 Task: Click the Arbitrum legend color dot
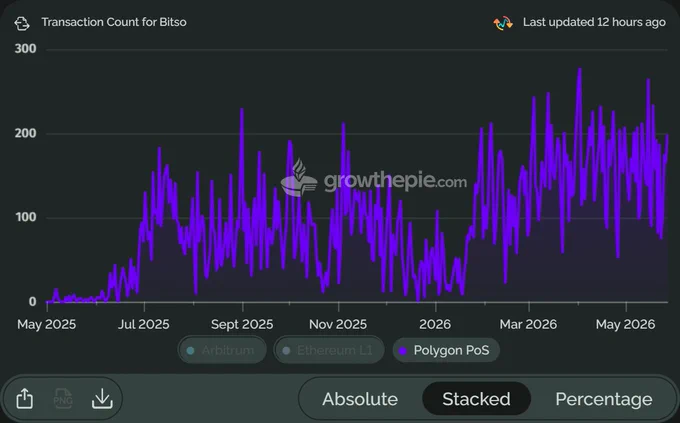[190, 351]
